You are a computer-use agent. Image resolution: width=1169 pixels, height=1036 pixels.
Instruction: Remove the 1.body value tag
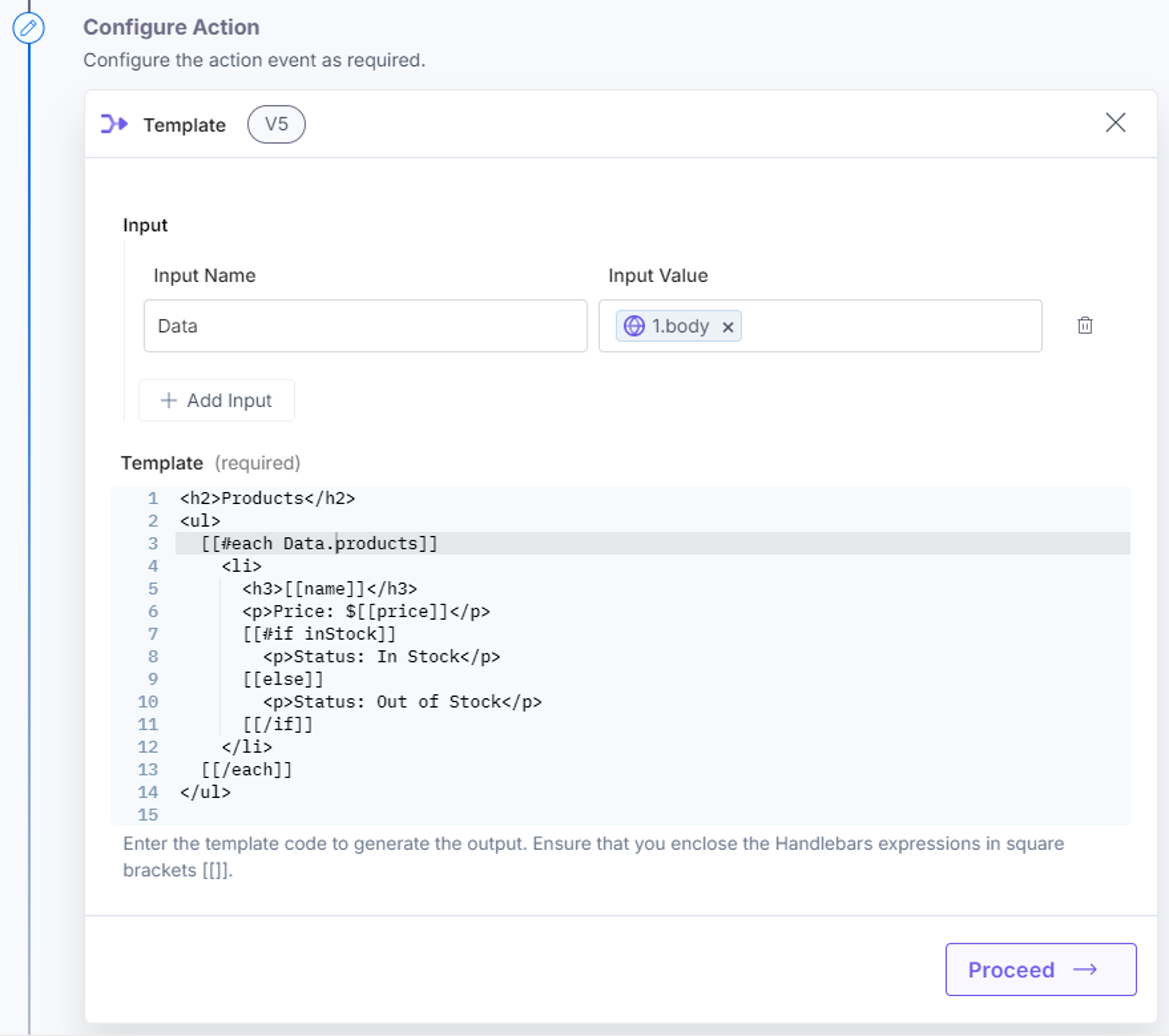[x=728, y=327]
